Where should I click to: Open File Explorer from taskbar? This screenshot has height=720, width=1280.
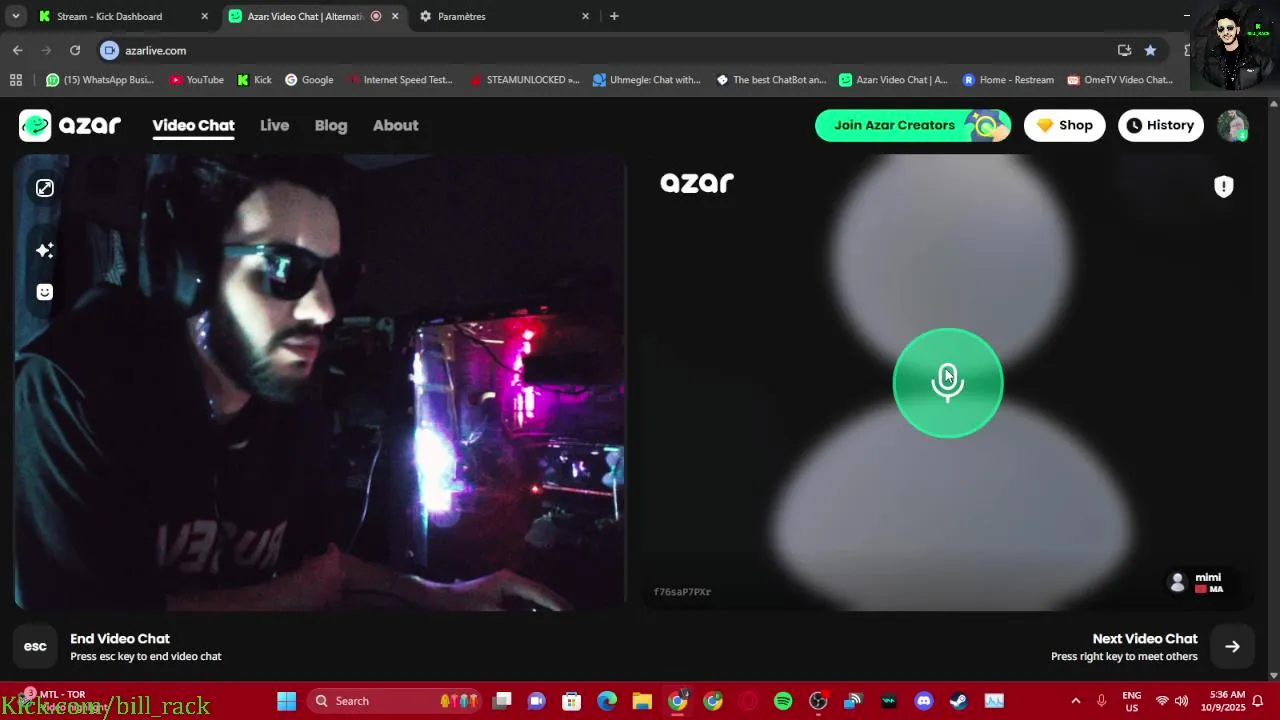coord(642,701)
